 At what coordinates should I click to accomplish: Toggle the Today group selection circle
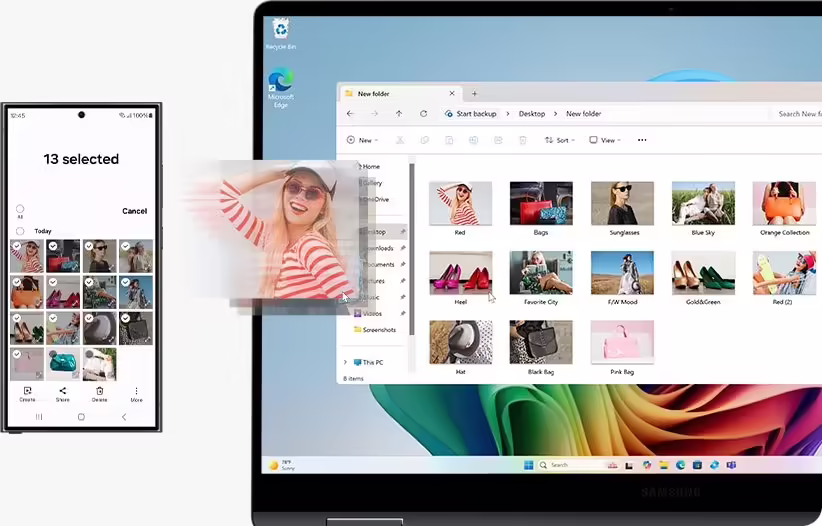[x=20, y=231]
